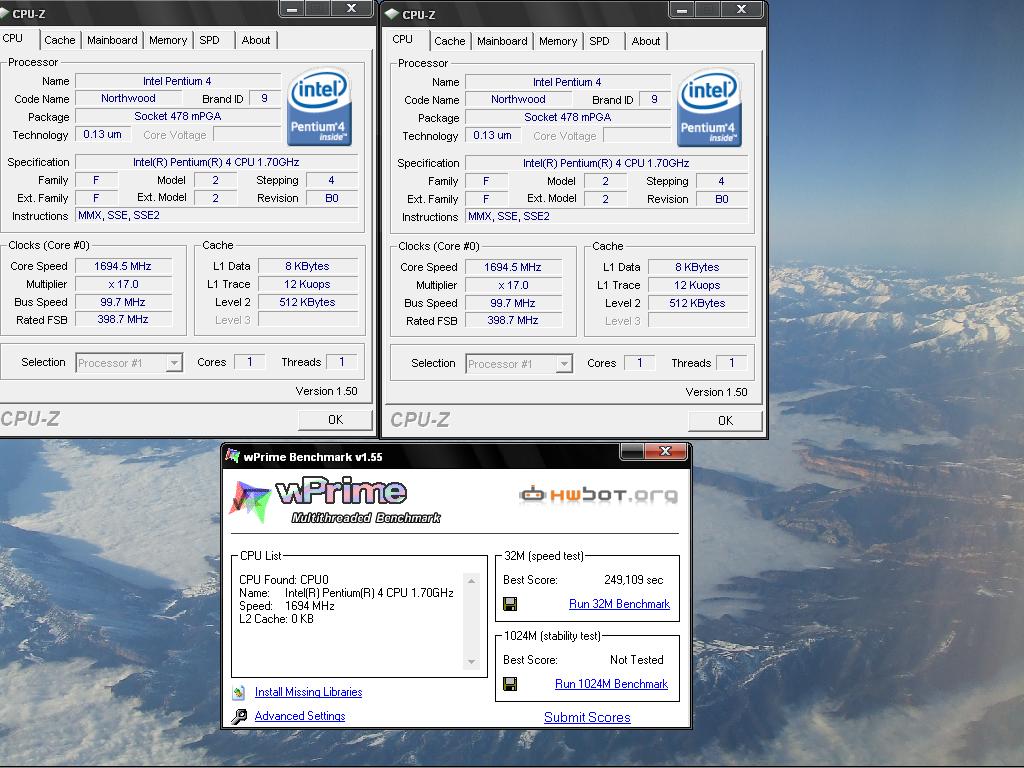Image resolution: width=1024 pixels, height=768 pixels.
Task: Click the Level 2 512 KBytes field in left CPU-Z
Action: tap(308, 302)
